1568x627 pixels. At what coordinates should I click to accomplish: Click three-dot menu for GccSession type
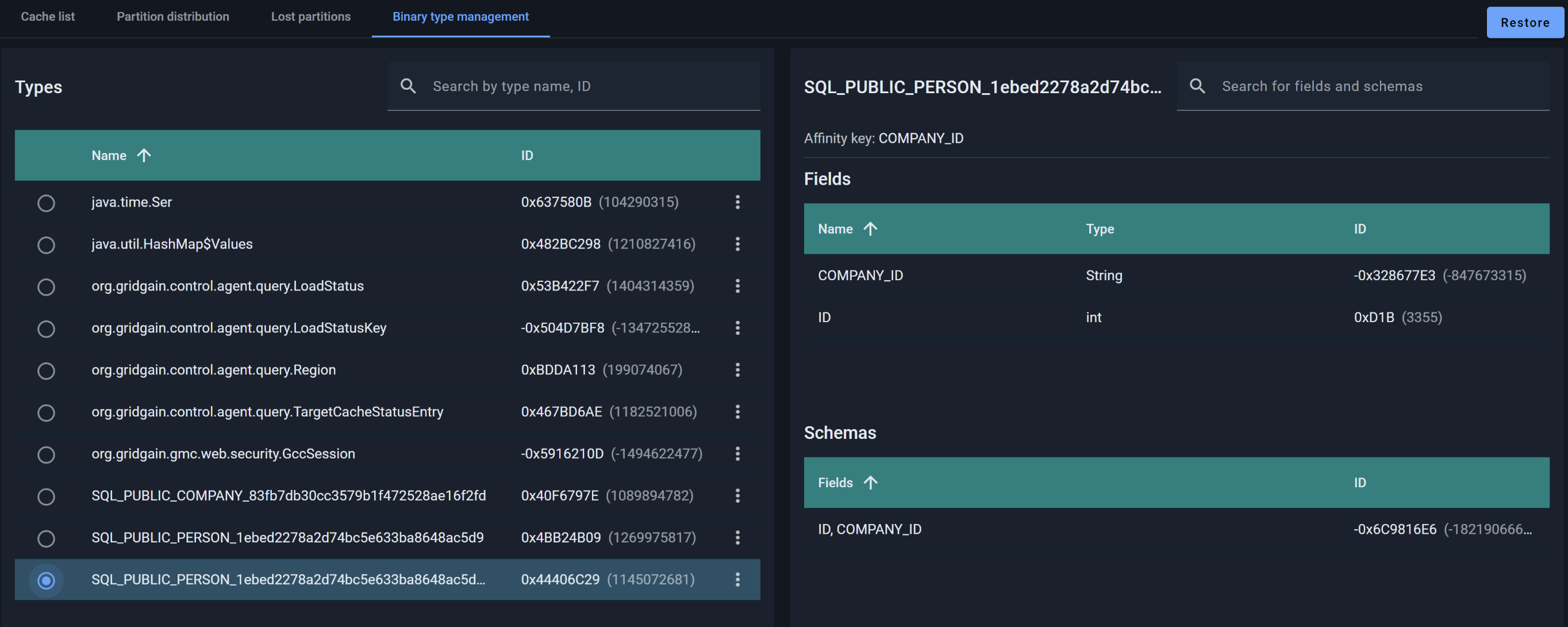click(x=737, y=453)
